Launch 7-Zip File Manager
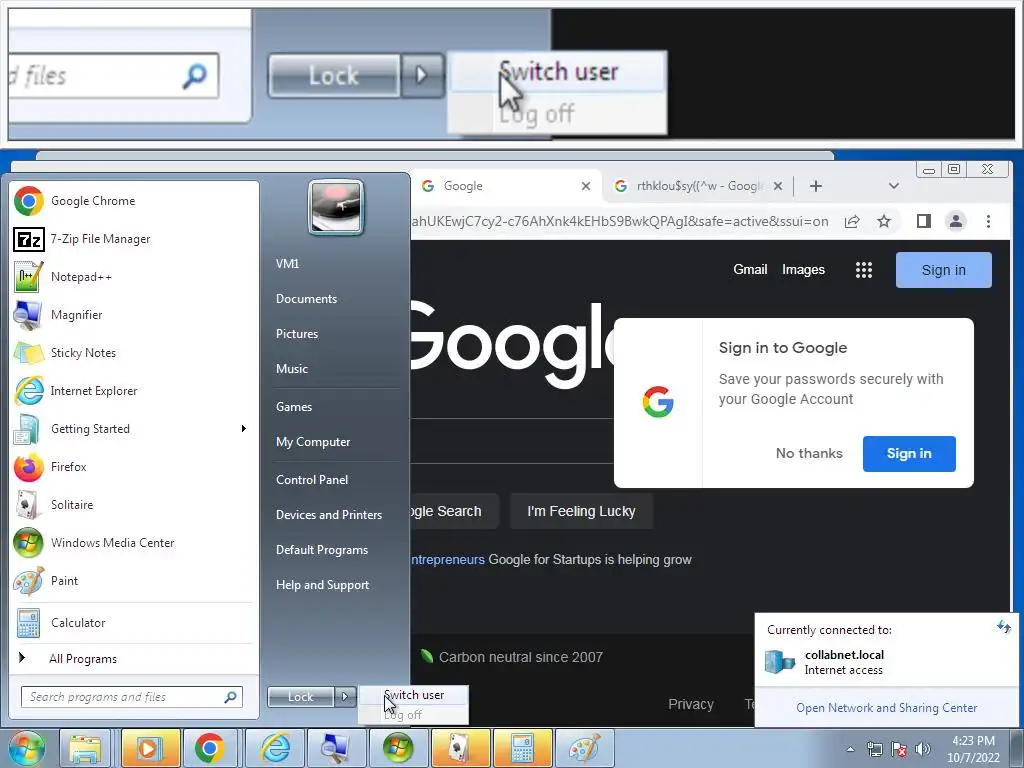The height and width of the screenshot is (768, 1024). pos(133,239)
